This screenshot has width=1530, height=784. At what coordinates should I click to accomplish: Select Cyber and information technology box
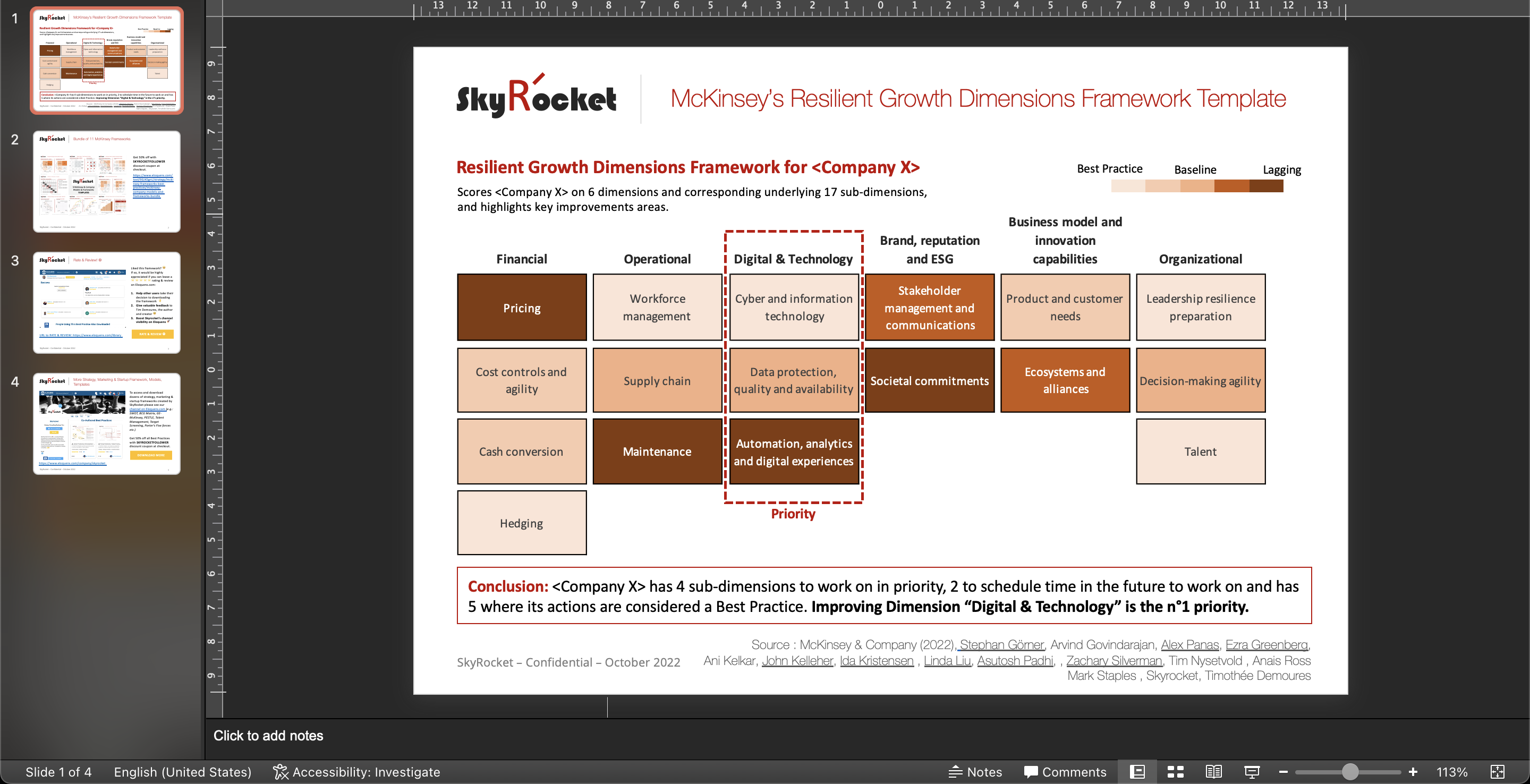(794, 307)
